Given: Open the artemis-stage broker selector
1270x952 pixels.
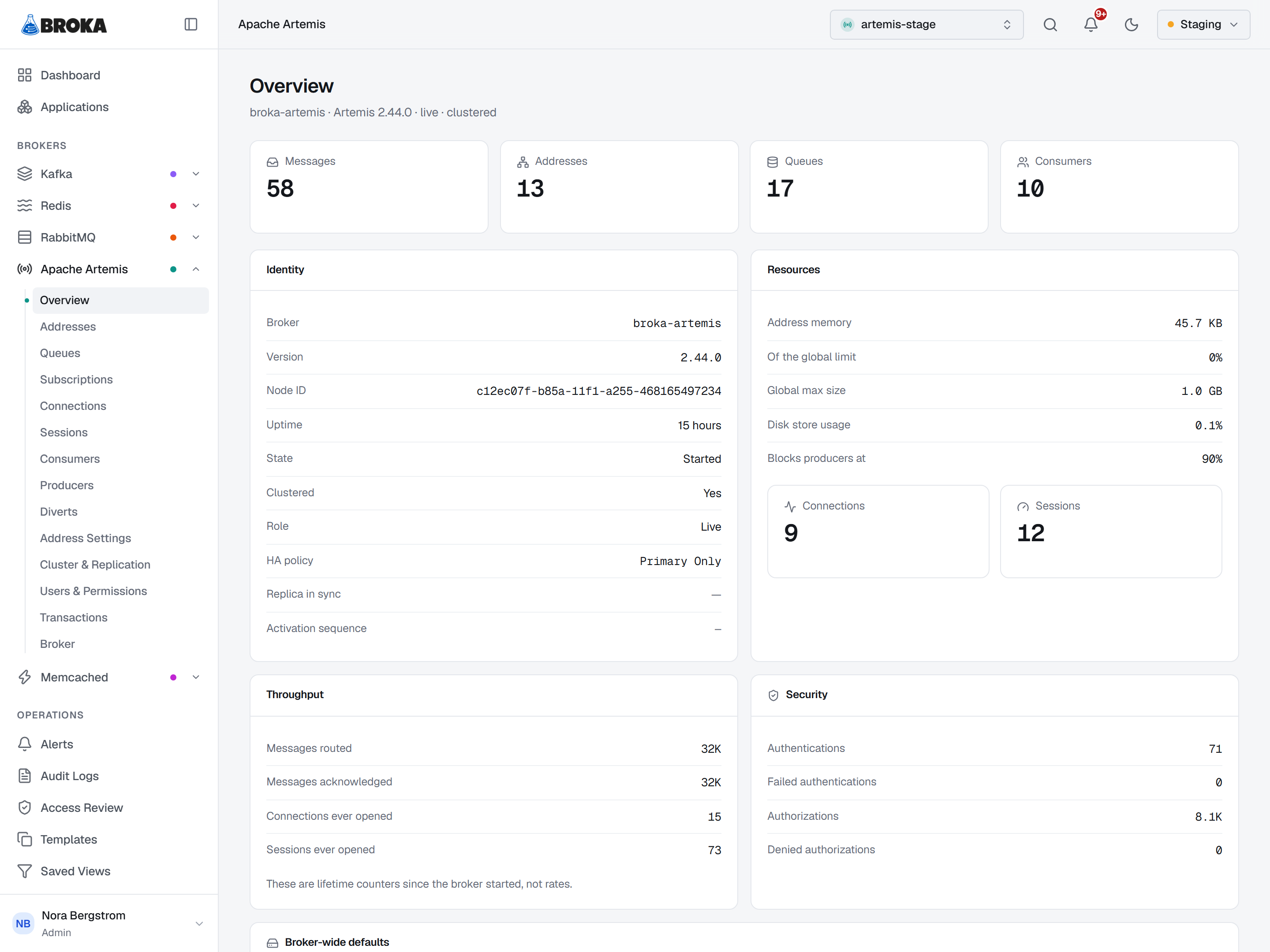Looking at the screenshot, I should pyautogui.click(x=926, y=24).
